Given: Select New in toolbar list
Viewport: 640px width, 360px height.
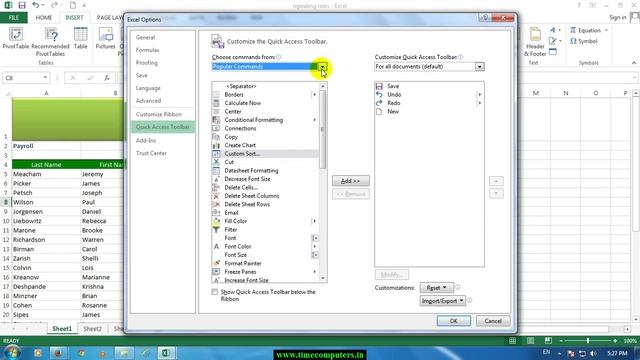Looking at the screenshot, I should click(429, 111).
